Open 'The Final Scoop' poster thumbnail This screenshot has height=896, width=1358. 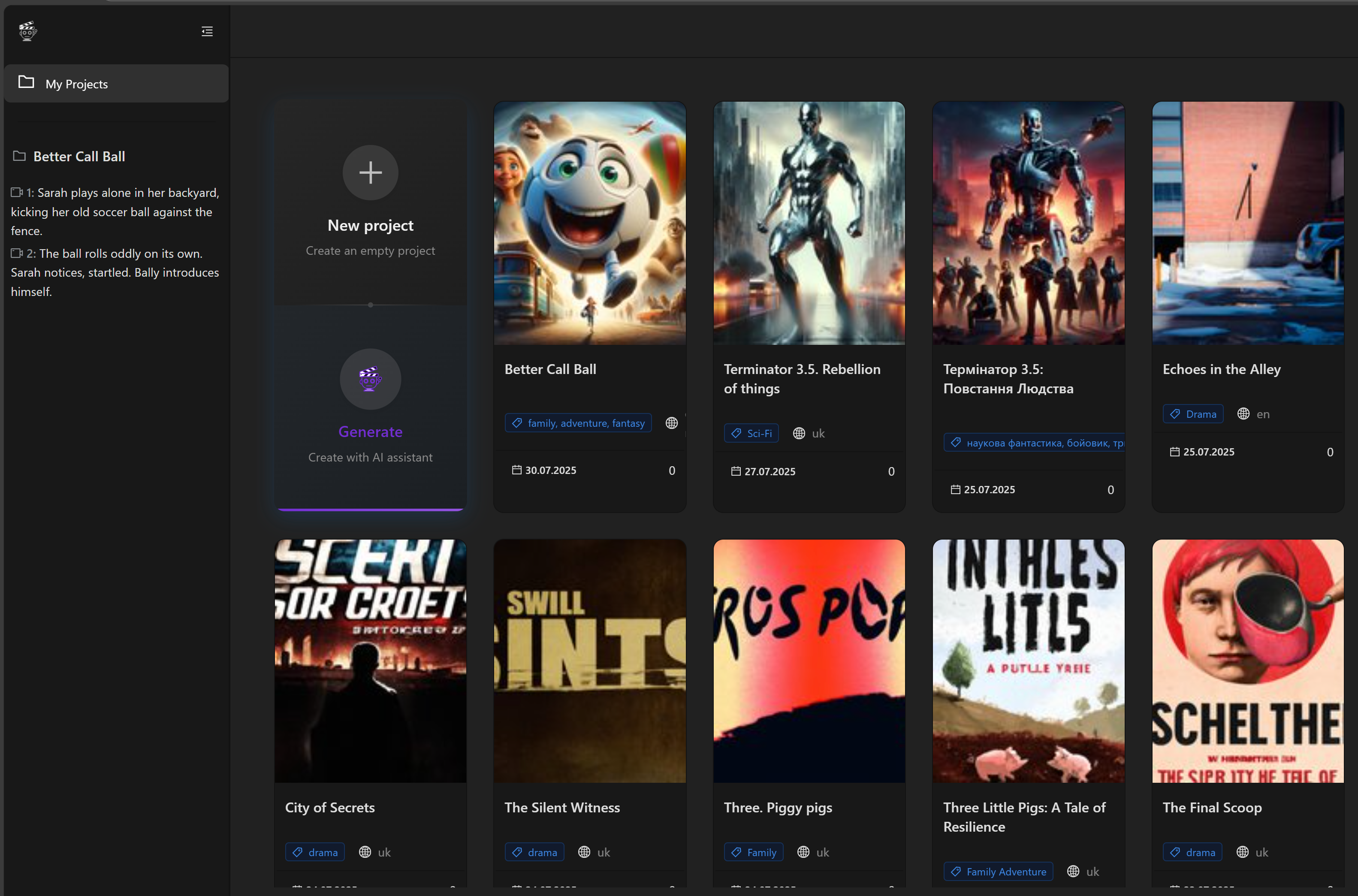coord(1248,661)
